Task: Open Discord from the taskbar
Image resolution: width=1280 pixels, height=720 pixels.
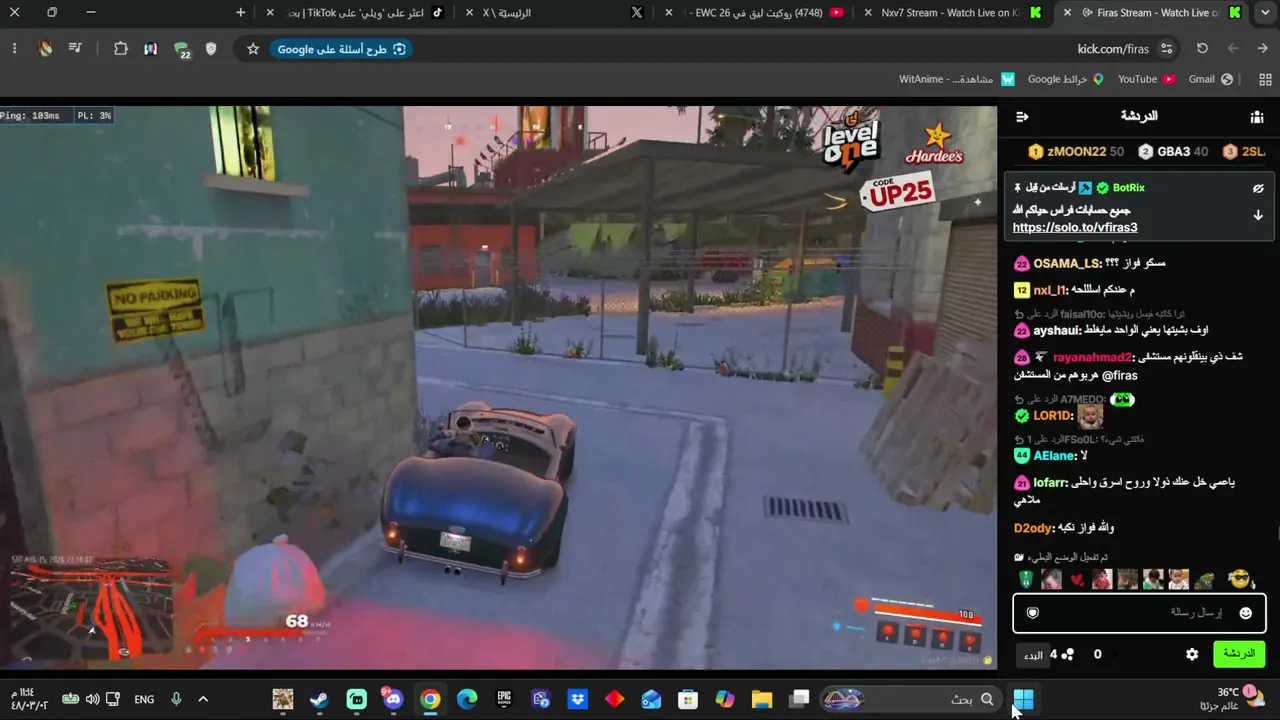Action: 393,699
